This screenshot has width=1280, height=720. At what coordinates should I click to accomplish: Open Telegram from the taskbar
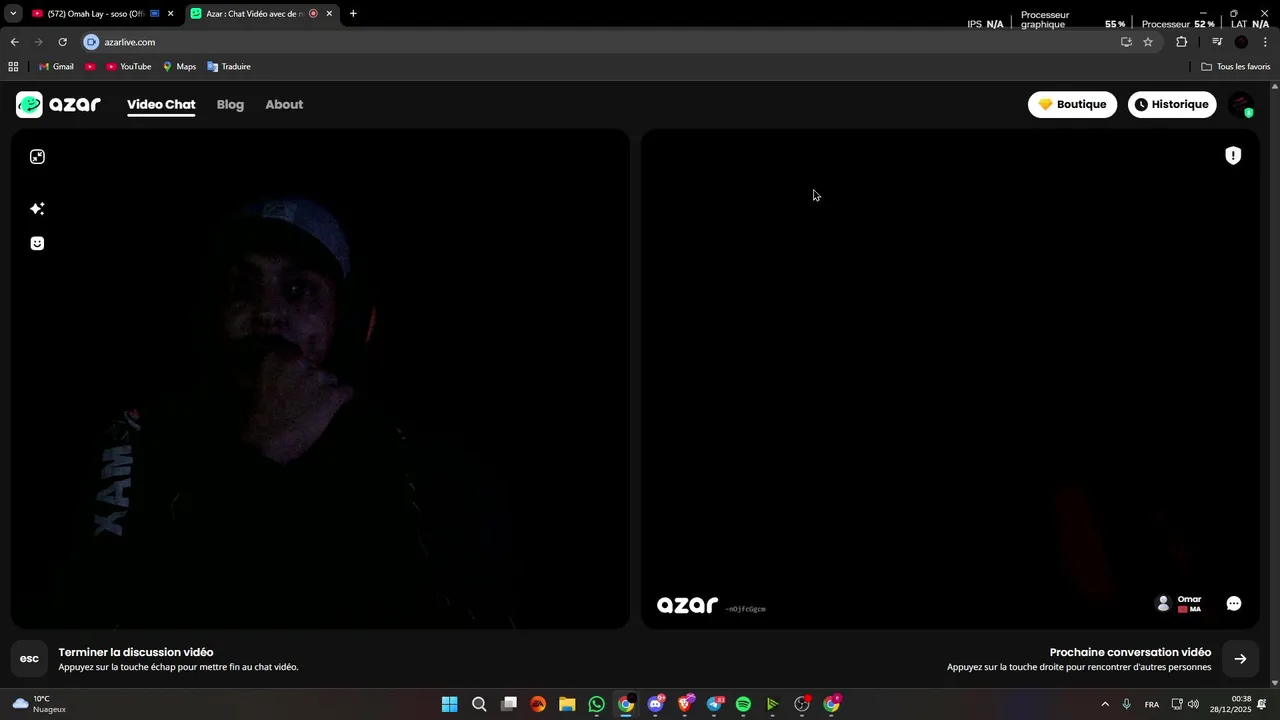[x=714, y=704]
